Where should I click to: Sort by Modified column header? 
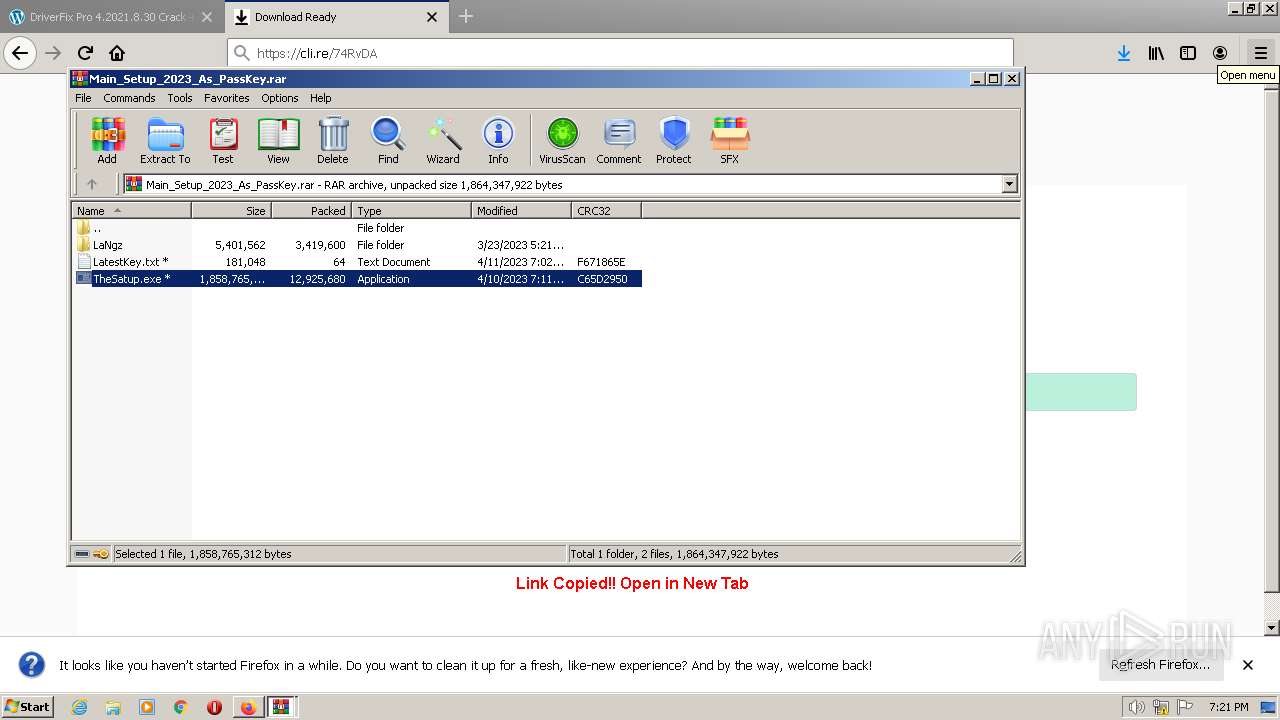click(521, 211)
